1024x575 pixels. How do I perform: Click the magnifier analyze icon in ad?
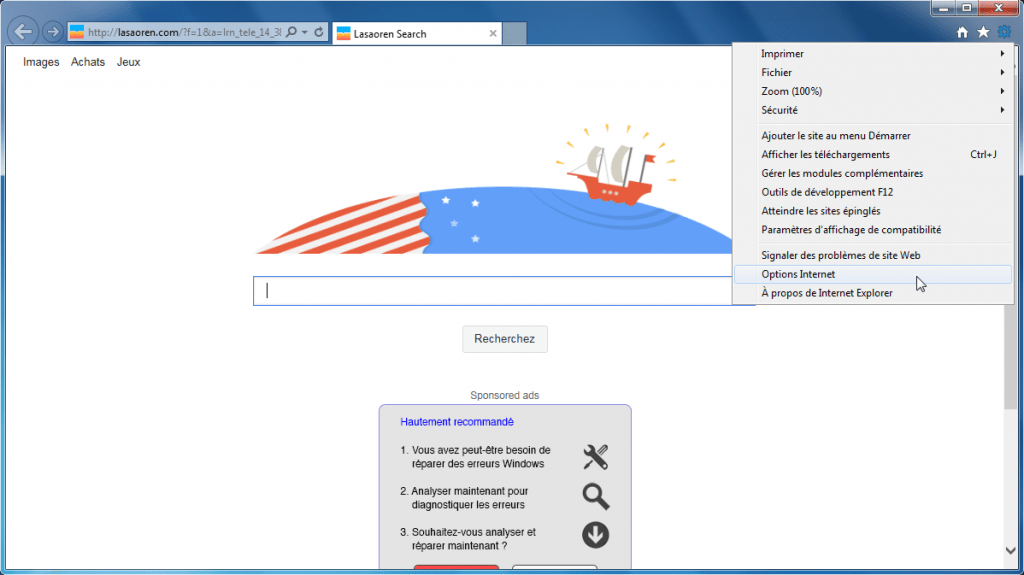pos(596,497)
